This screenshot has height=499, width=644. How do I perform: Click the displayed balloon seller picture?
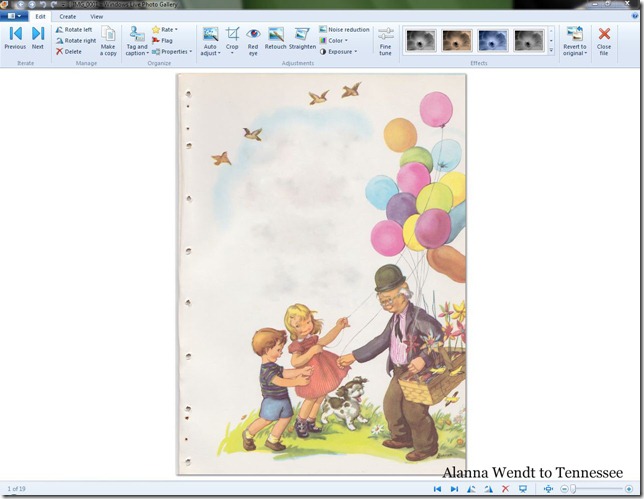point(322,274)
